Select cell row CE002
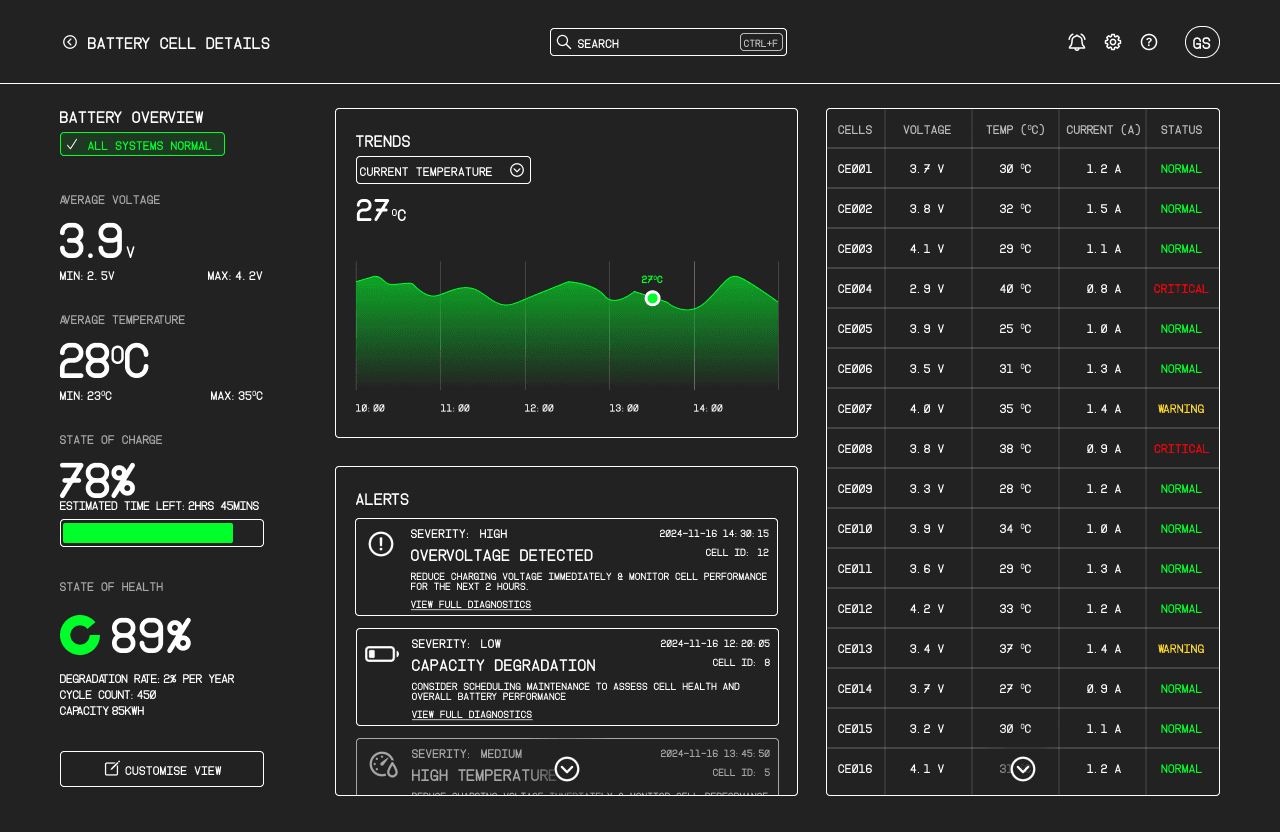 [1023, 209]
